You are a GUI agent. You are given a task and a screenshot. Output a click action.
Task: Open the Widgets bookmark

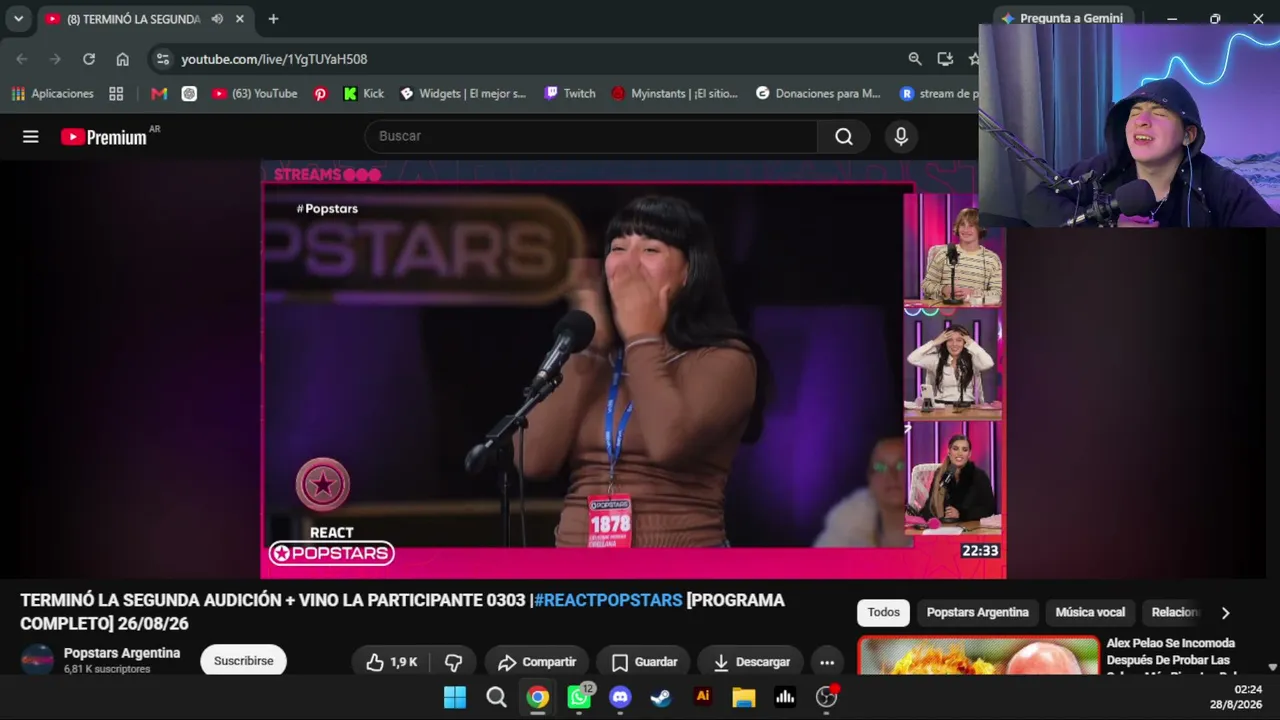coord(463,93)
